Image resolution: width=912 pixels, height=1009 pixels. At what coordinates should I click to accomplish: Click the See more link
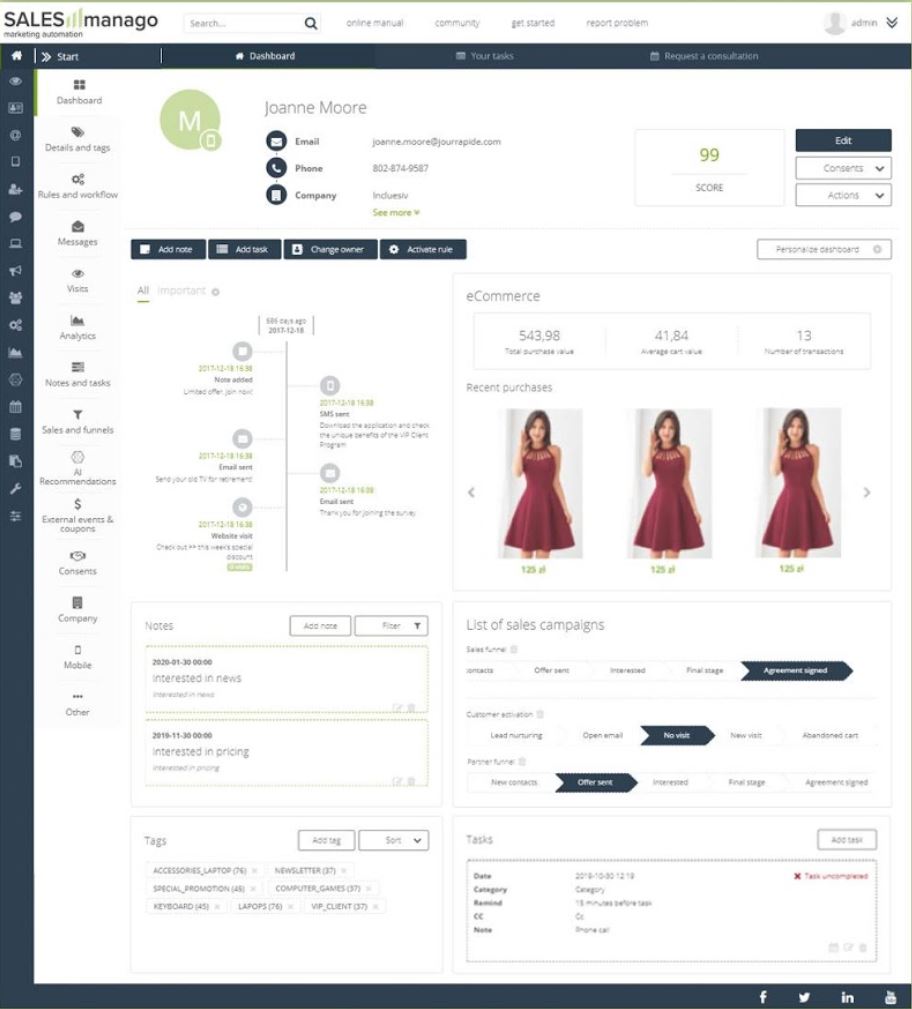pyautogui.click(x=396, y=213)
